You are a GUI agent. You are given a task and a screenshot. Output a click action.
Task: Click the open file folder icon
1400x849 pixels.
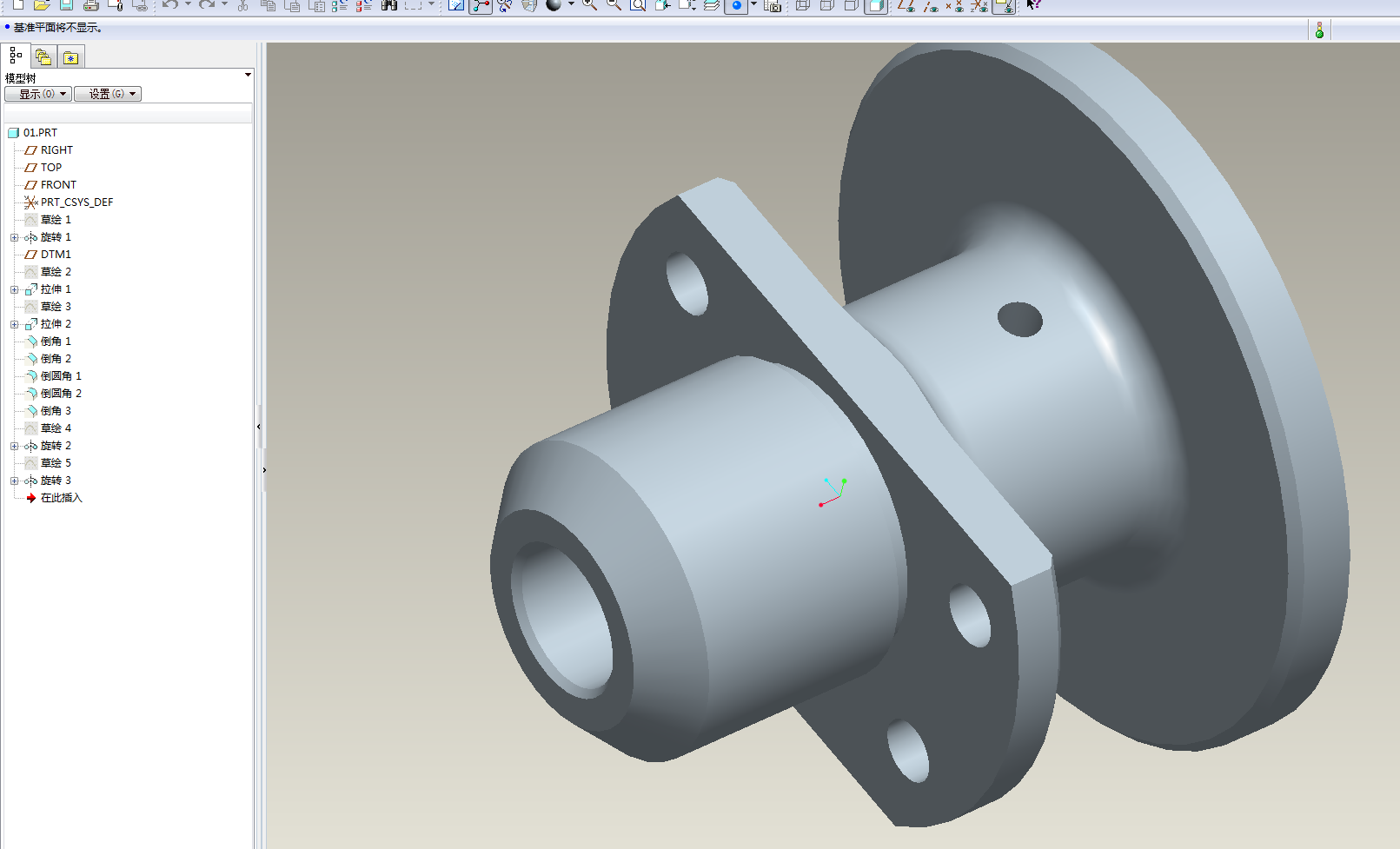[41, 5]
